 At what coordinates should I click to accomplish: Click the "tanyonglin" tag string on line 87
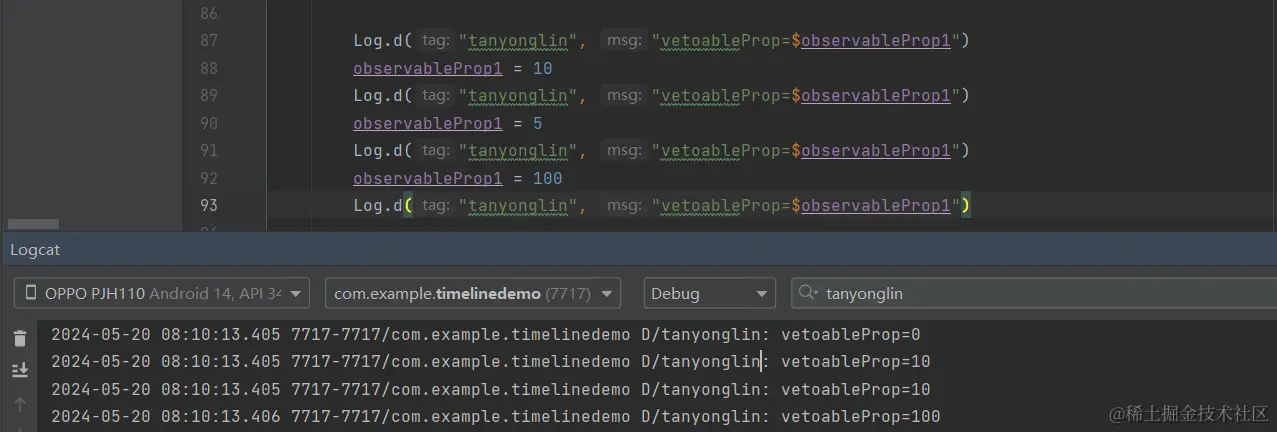tap(520, 41)
